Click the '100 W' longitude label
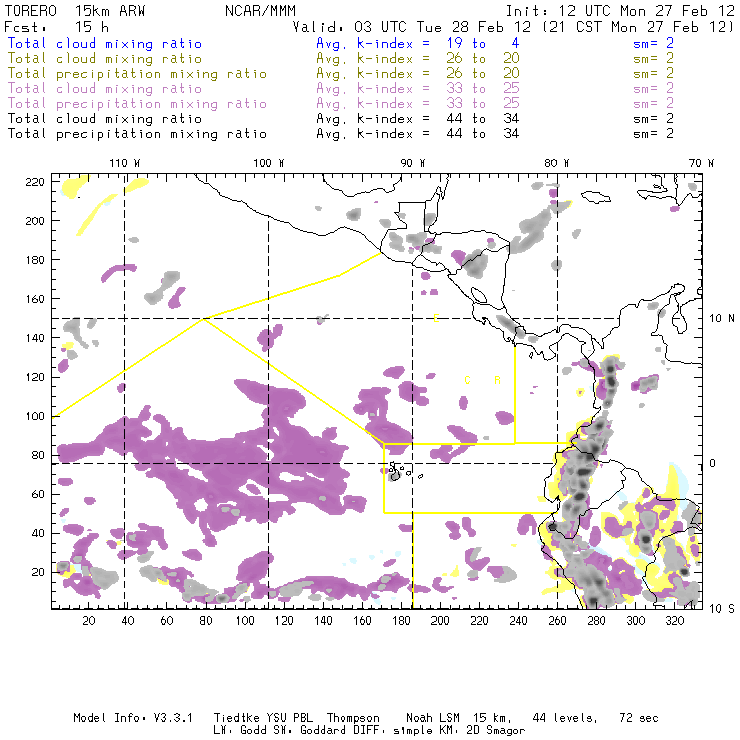 coord(269,163)
